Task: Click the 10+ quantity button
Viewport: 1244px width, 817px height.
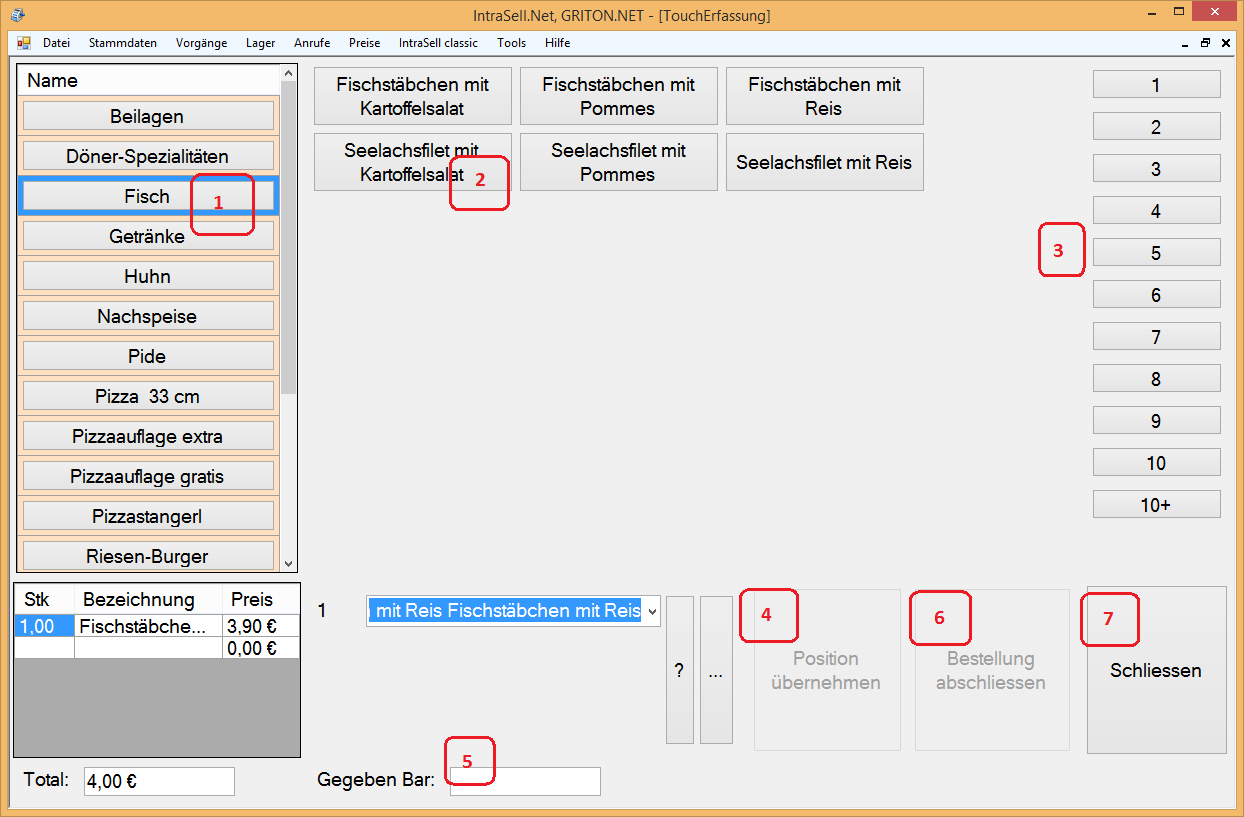Action: (1157, 504)
